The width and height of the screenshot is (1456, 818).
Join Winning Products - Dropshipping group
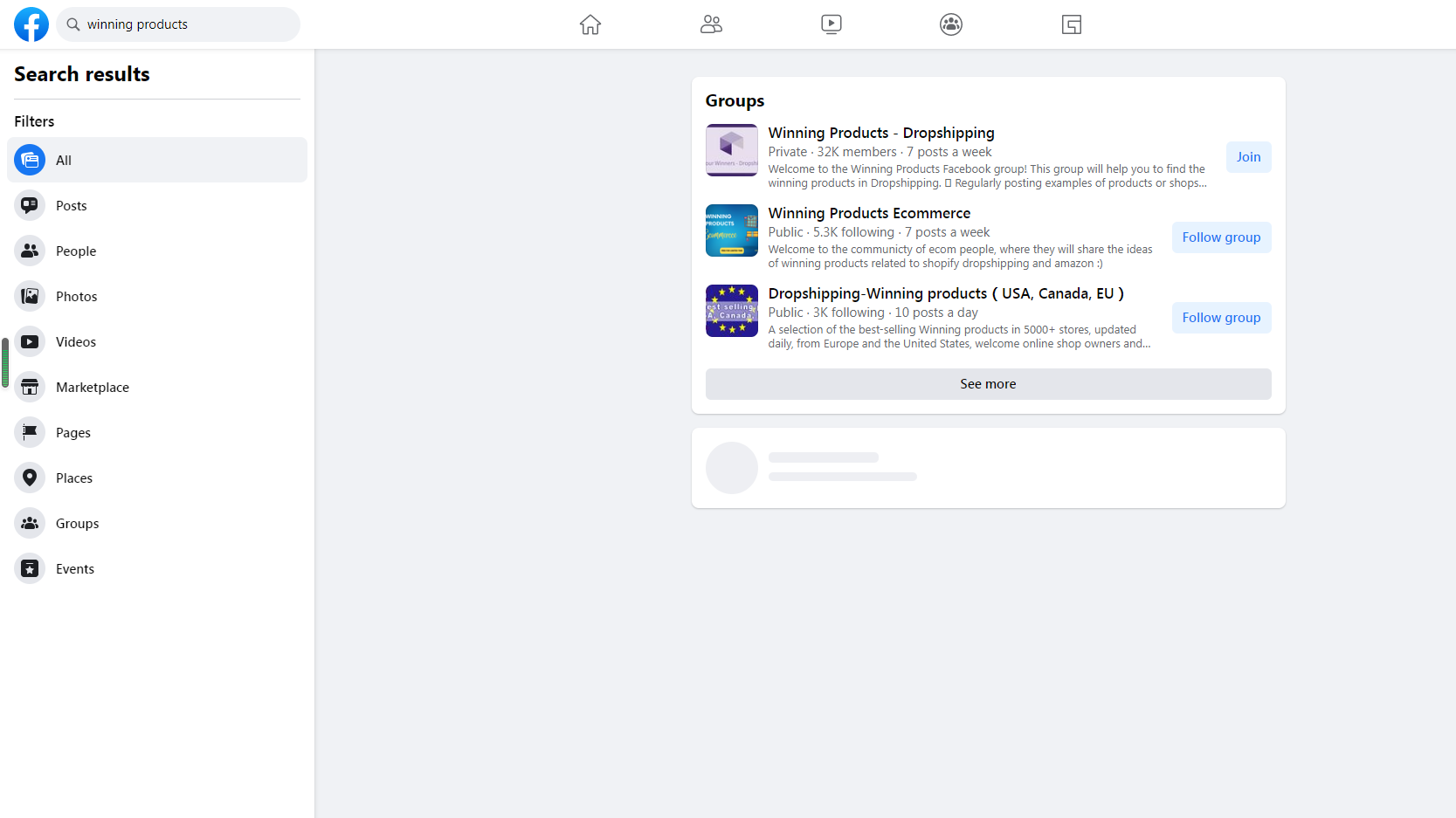pyautogui.click(x=1248, y=157)
